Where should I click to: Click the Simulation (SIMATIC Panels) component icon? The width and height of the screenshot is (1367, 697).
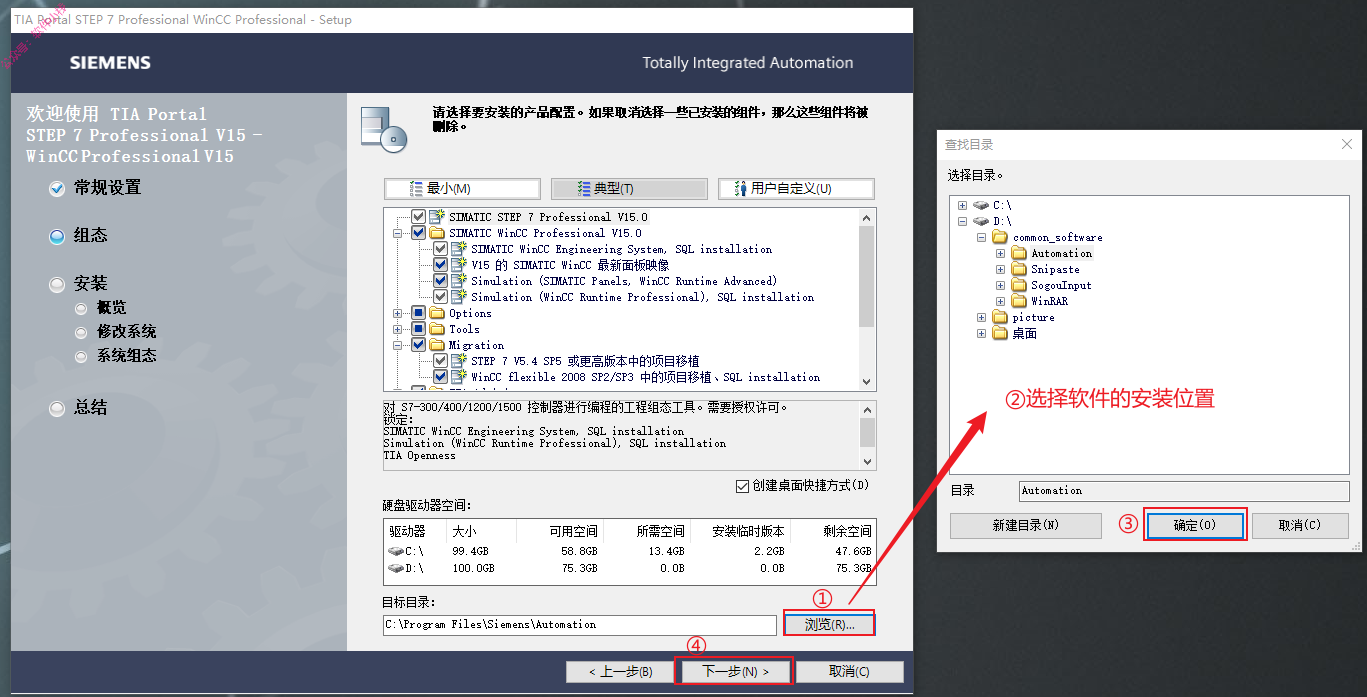458,281
